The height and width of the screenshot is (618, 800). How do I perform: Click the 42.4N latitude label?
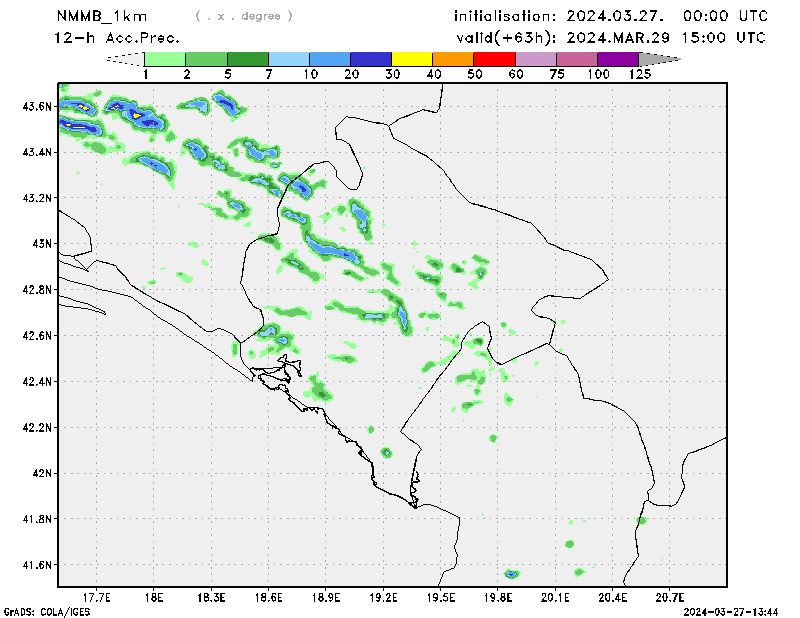37,381
